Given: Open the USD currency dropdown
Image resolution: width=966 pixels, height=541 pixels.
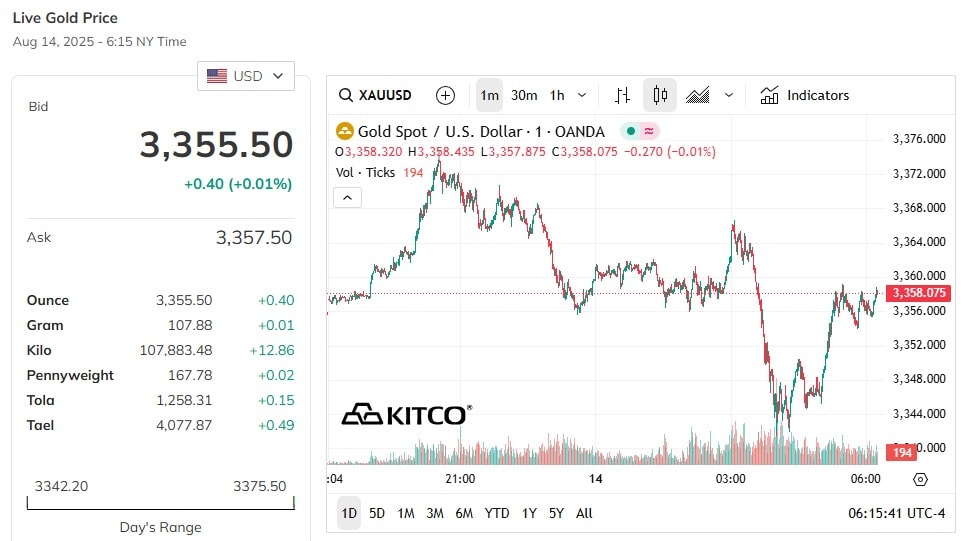Looking at the screenshot, I should pos(246,76).
